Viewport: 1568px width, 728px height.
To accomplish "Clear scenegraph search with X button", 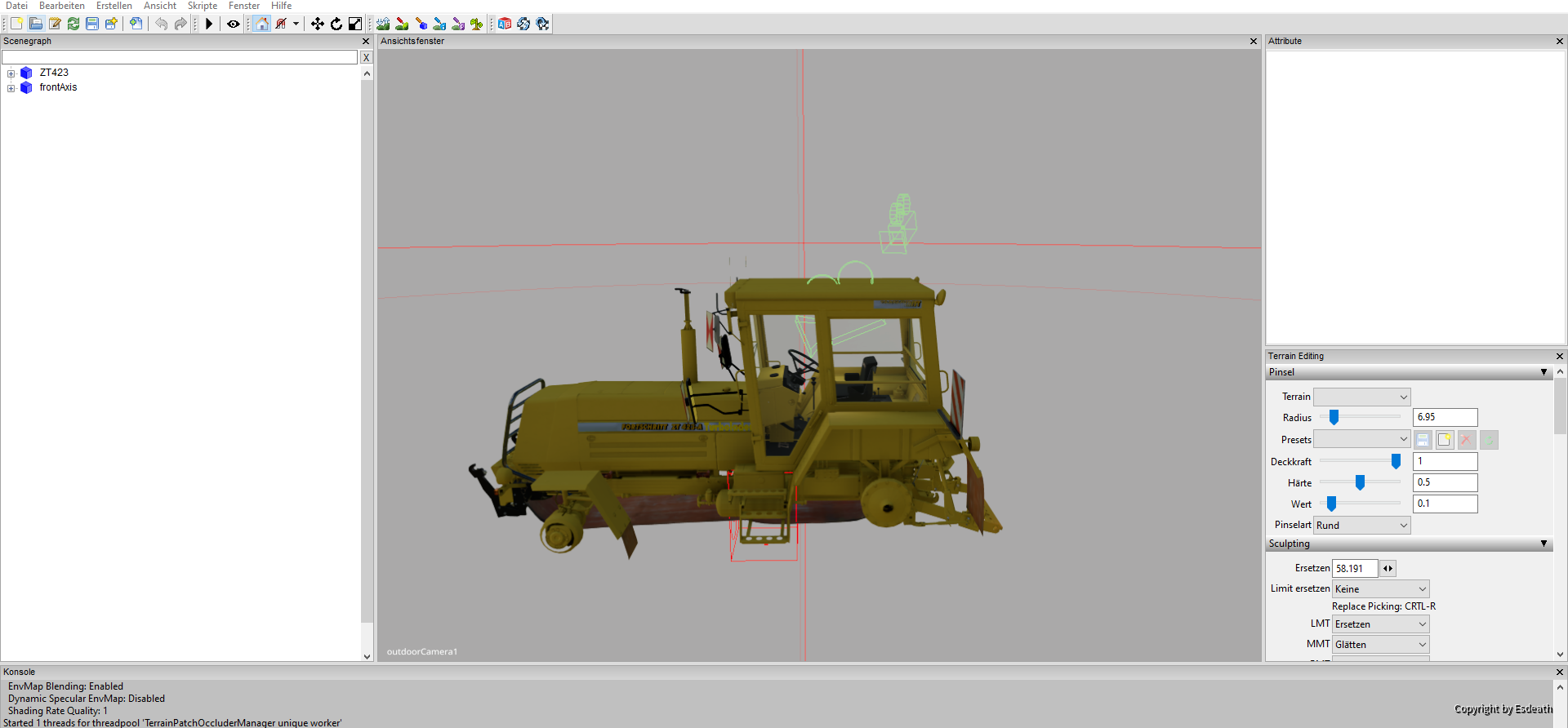I will (x=366, y=57).
